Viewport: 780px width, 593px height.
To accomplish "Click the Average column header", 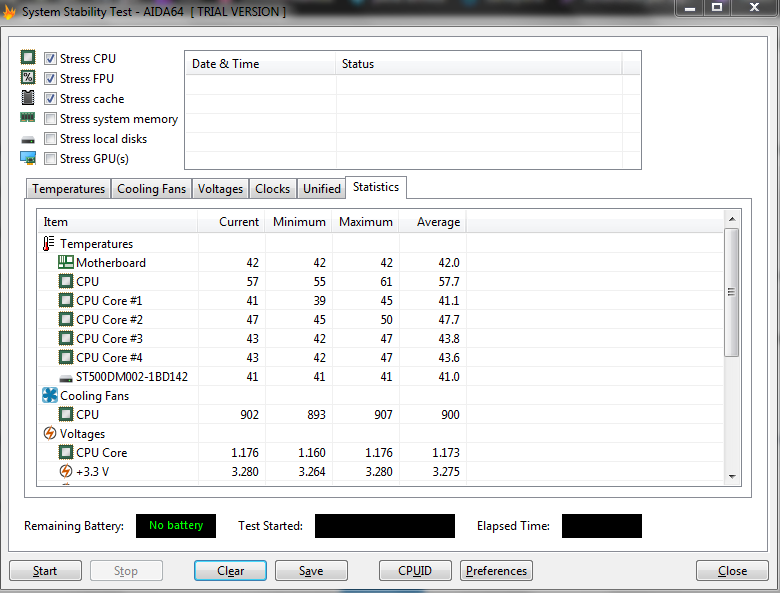I will [x=433, y=222].
